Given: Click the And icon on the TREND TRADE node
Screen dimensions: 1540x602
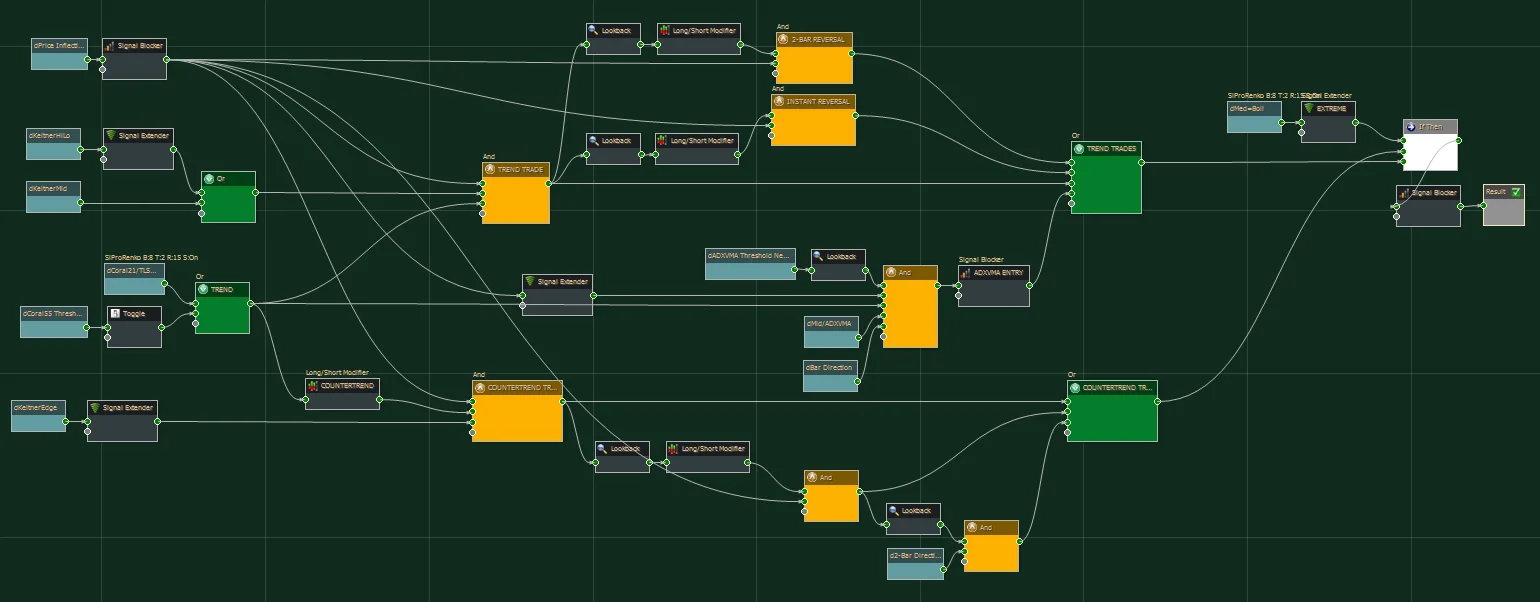Looking at the screenshot, I should (x=490, y=170).
